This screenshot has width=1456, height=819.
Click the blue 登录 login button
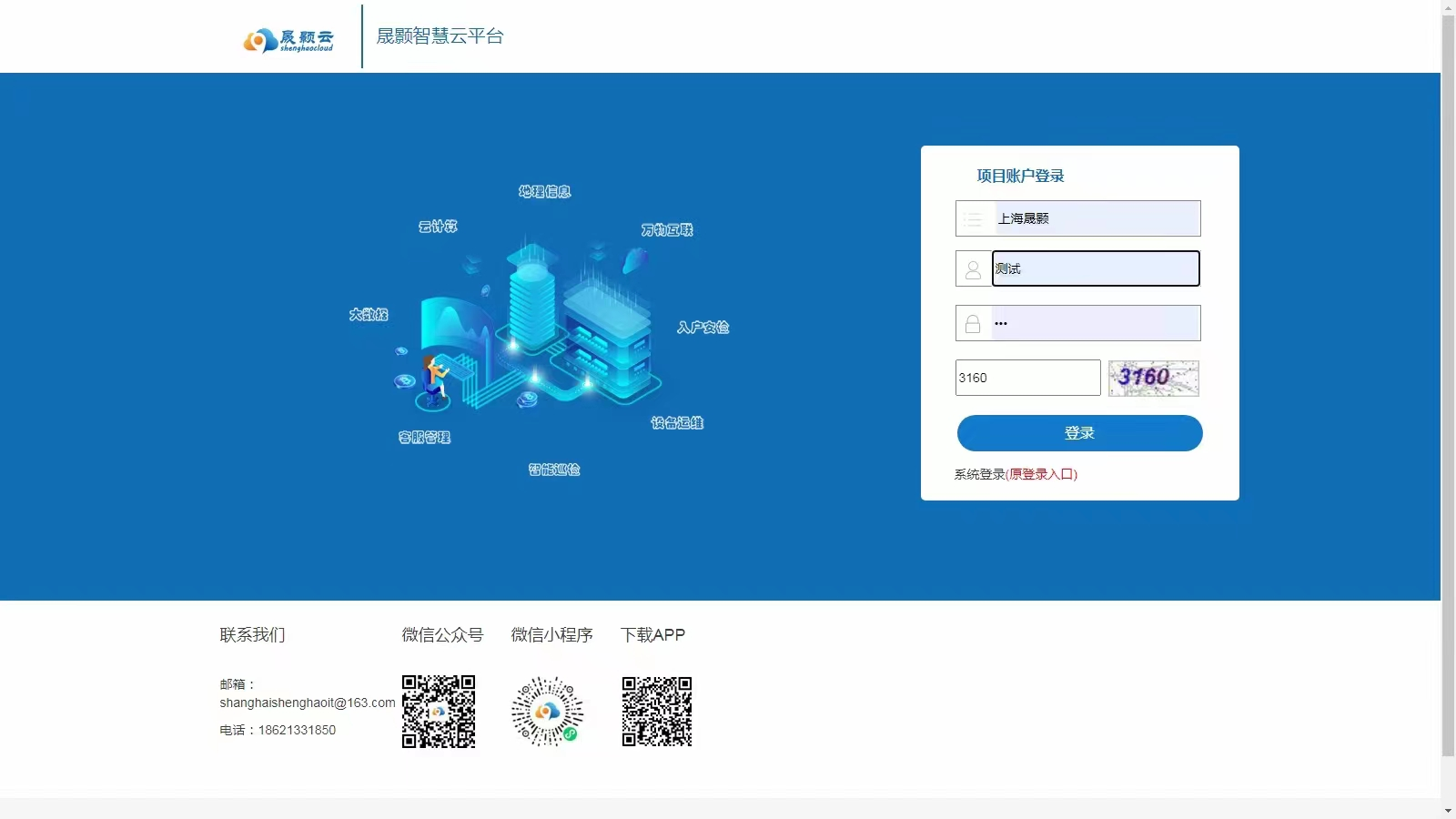pos(1080,433)
